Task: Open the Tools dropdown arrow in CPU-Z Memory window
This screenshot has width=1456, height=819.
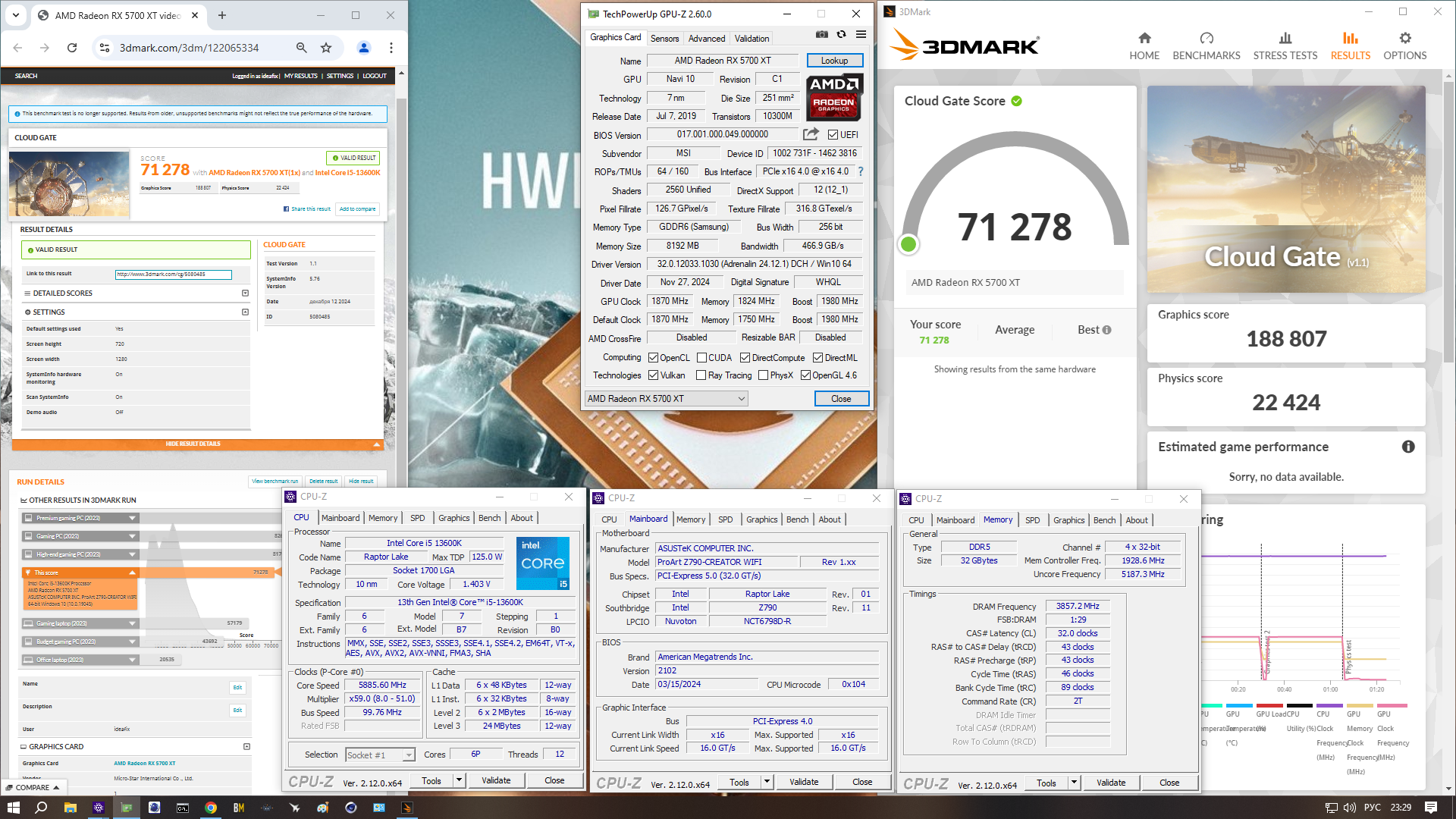Action: tap(1074, 783)
